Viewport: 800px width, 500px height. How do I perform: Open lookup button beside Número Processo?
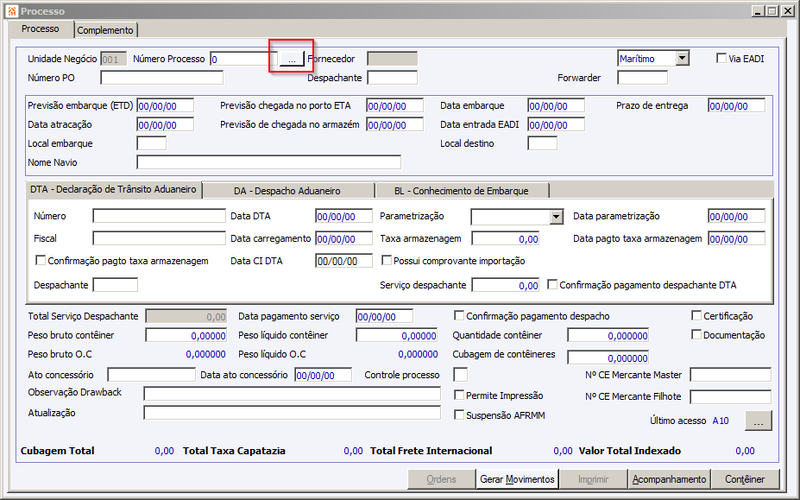click(291, 59)
